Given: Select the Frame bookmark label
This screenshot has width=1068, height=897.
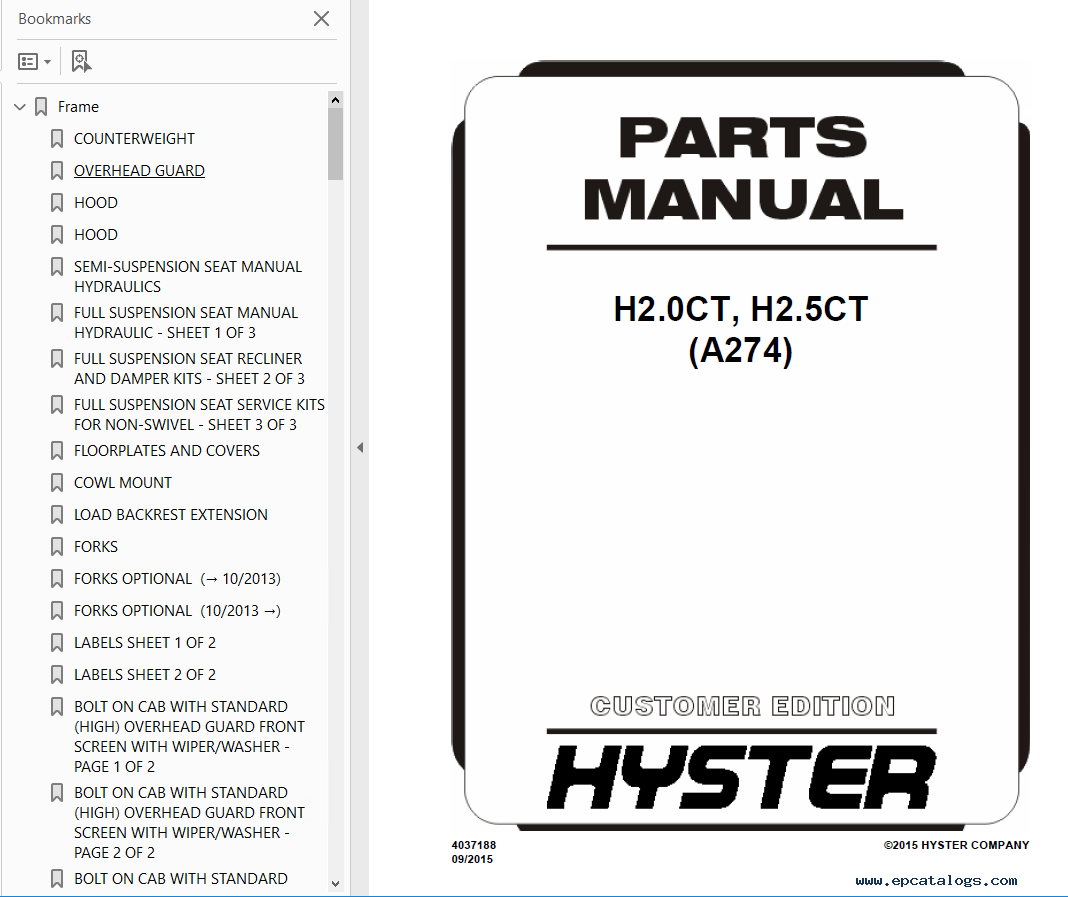Looking at the screenshot, I should click(78, 107).
